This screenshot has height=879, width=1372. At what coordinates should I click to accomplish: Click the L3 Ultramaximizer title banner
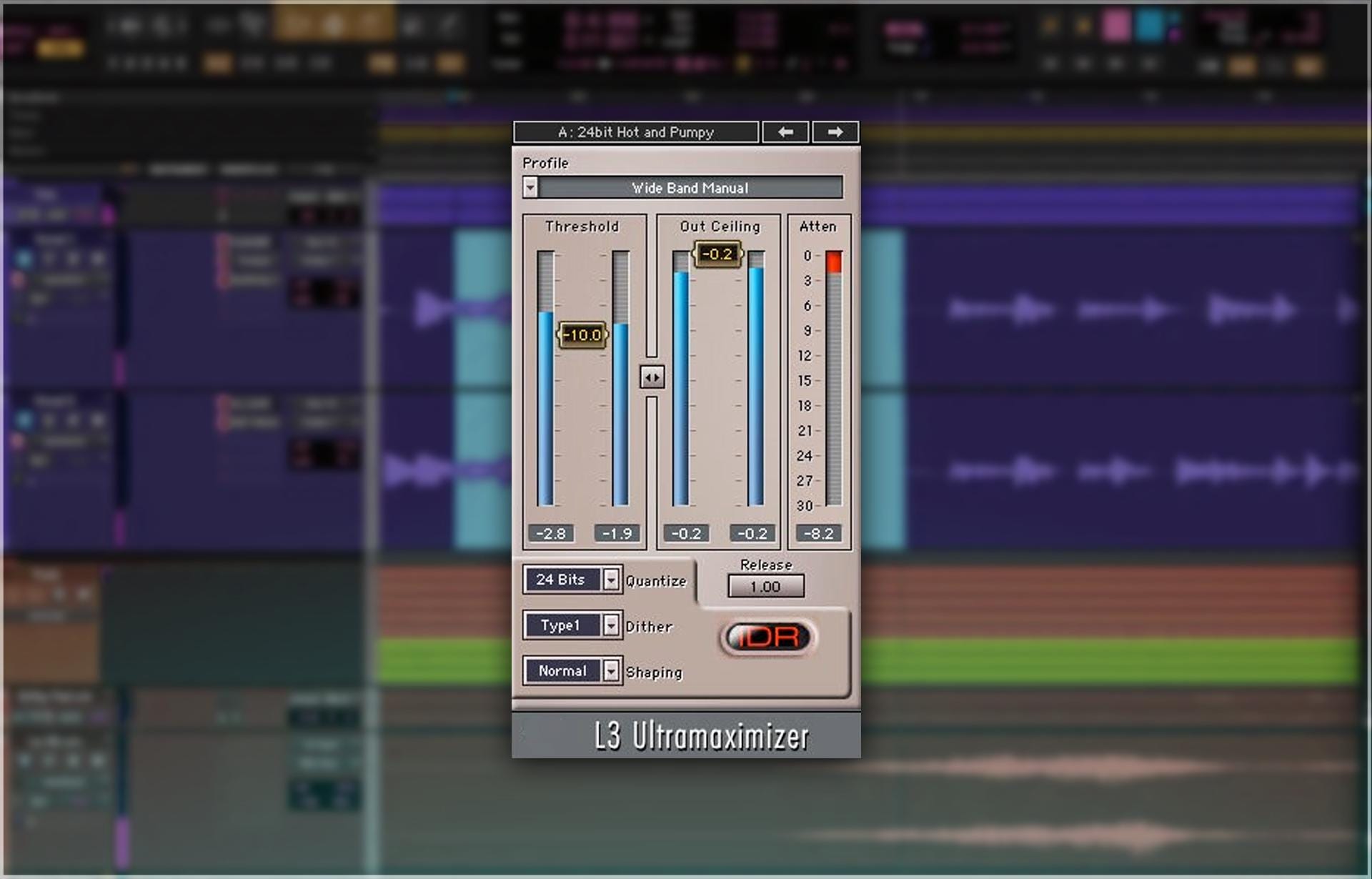pos(686,735)
